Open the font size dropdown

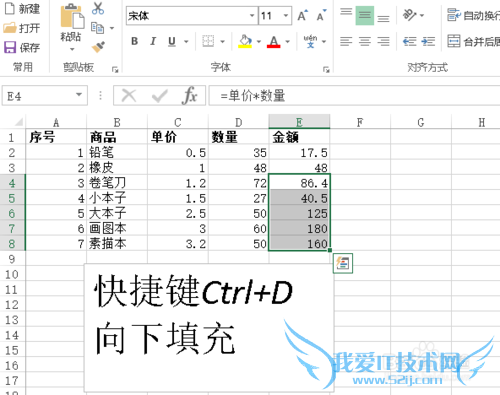pos(286,16)
